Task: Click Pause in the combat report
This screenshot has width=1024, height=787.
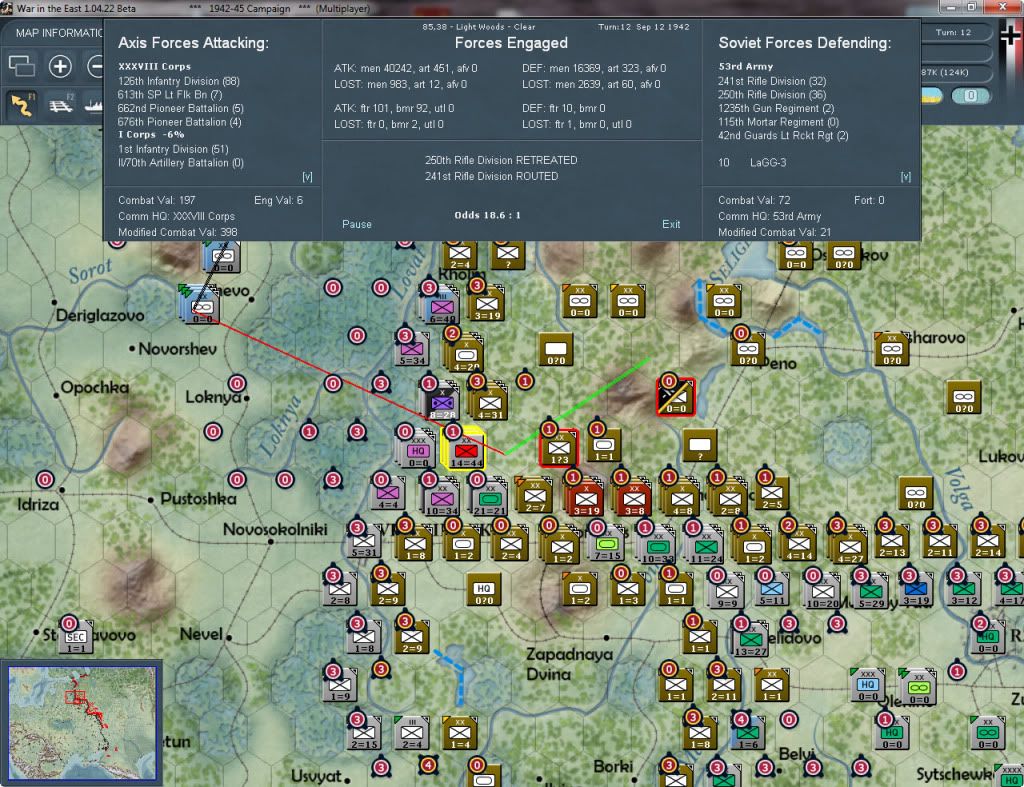Action: [x=357, y=224]
